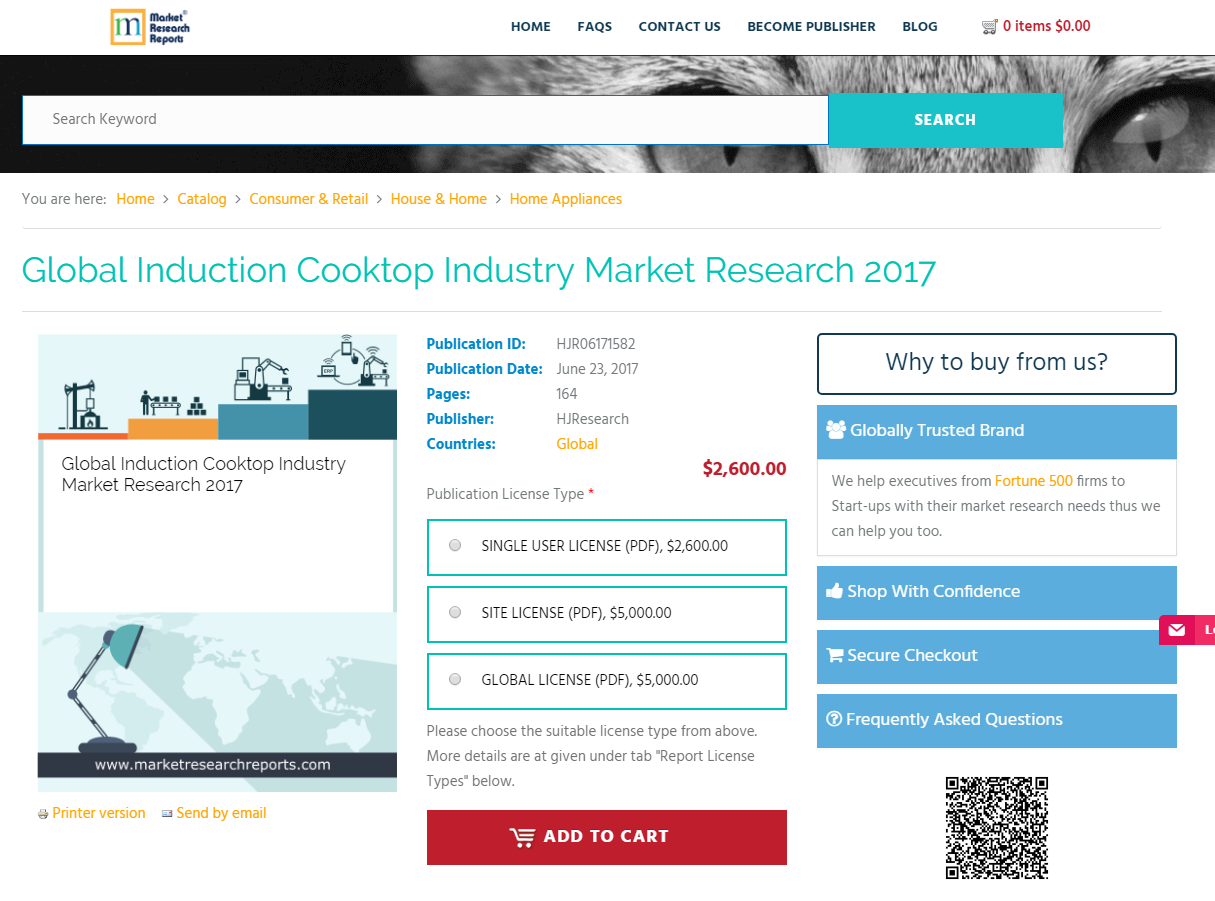1215x901 pixels.
Task: Open the FAQS menu item
Action: point(595,27)
